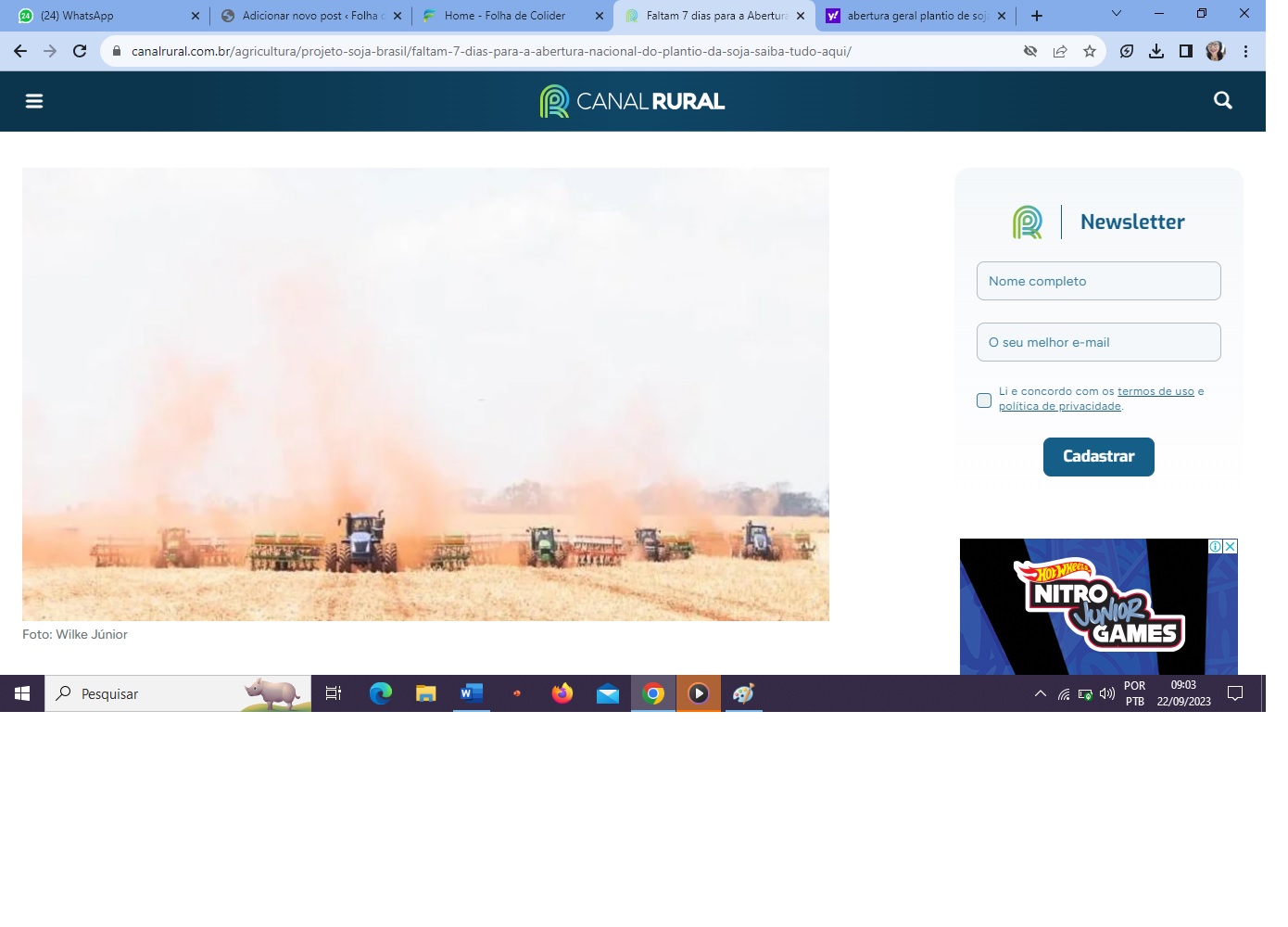Open Chrome three-dot menu
The width and height of the screenshot is (1288, 927).
tap(1246, 52)
